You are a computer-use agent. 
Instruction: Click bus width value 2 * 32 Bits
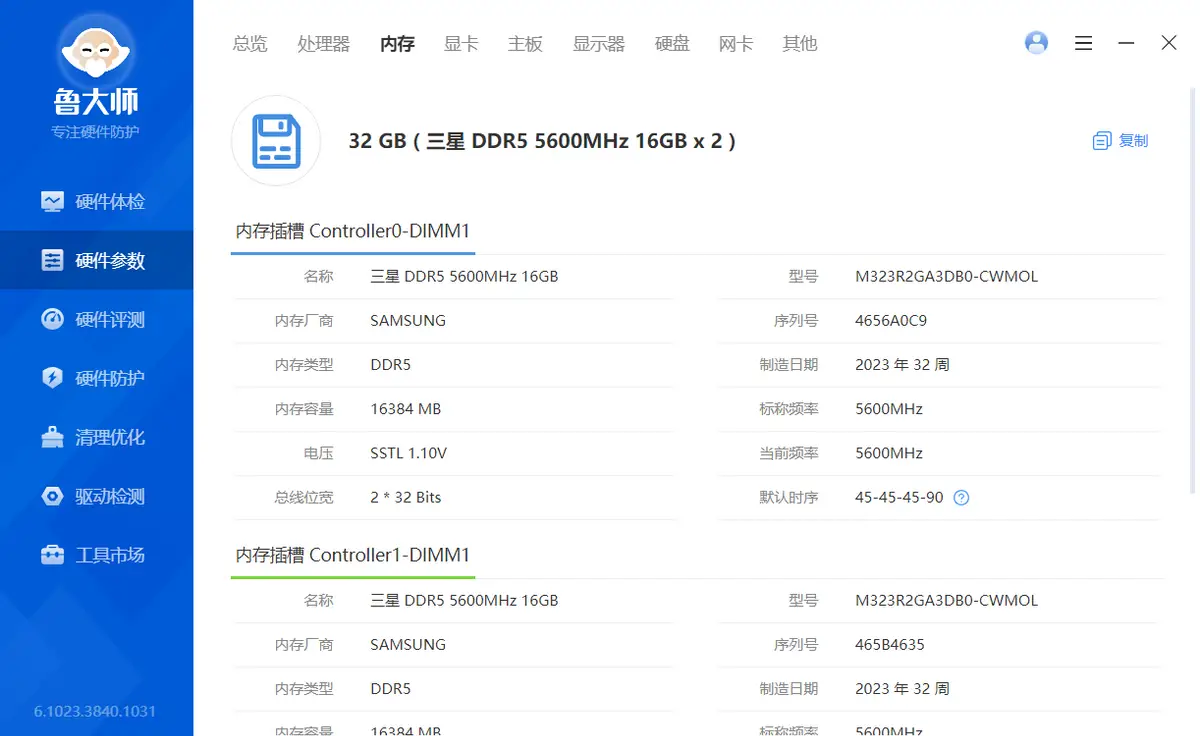(405, 497)
